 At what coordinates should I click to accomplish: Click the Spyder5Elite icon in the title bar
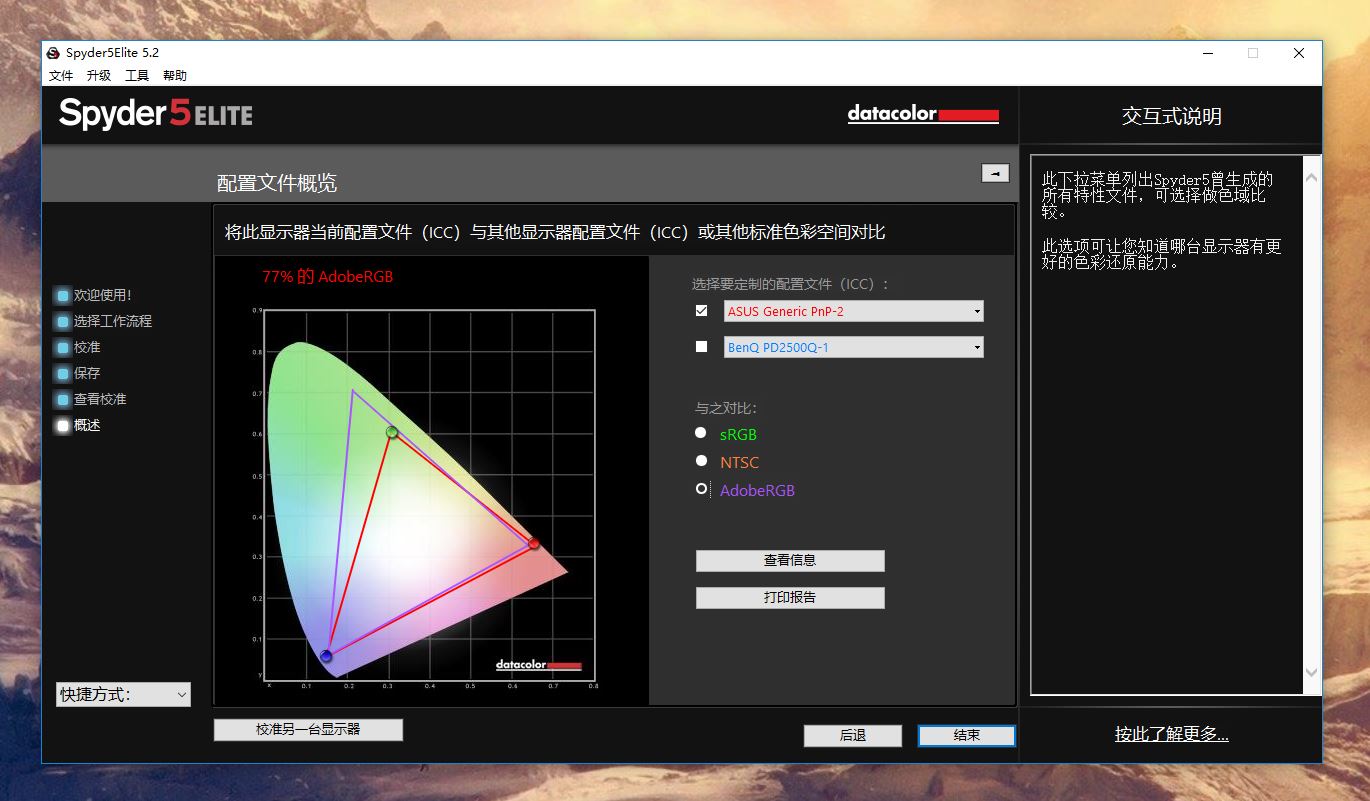52,52
